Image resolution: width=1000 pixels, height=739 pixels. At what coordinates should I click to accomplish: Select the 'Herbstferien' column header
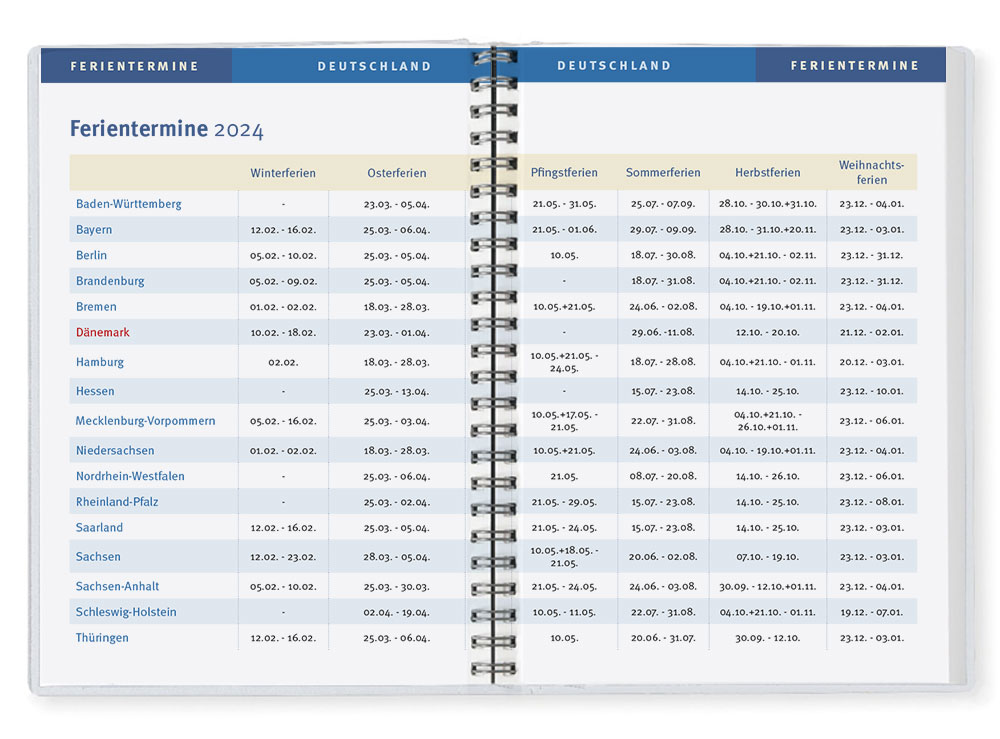(768, 172)
